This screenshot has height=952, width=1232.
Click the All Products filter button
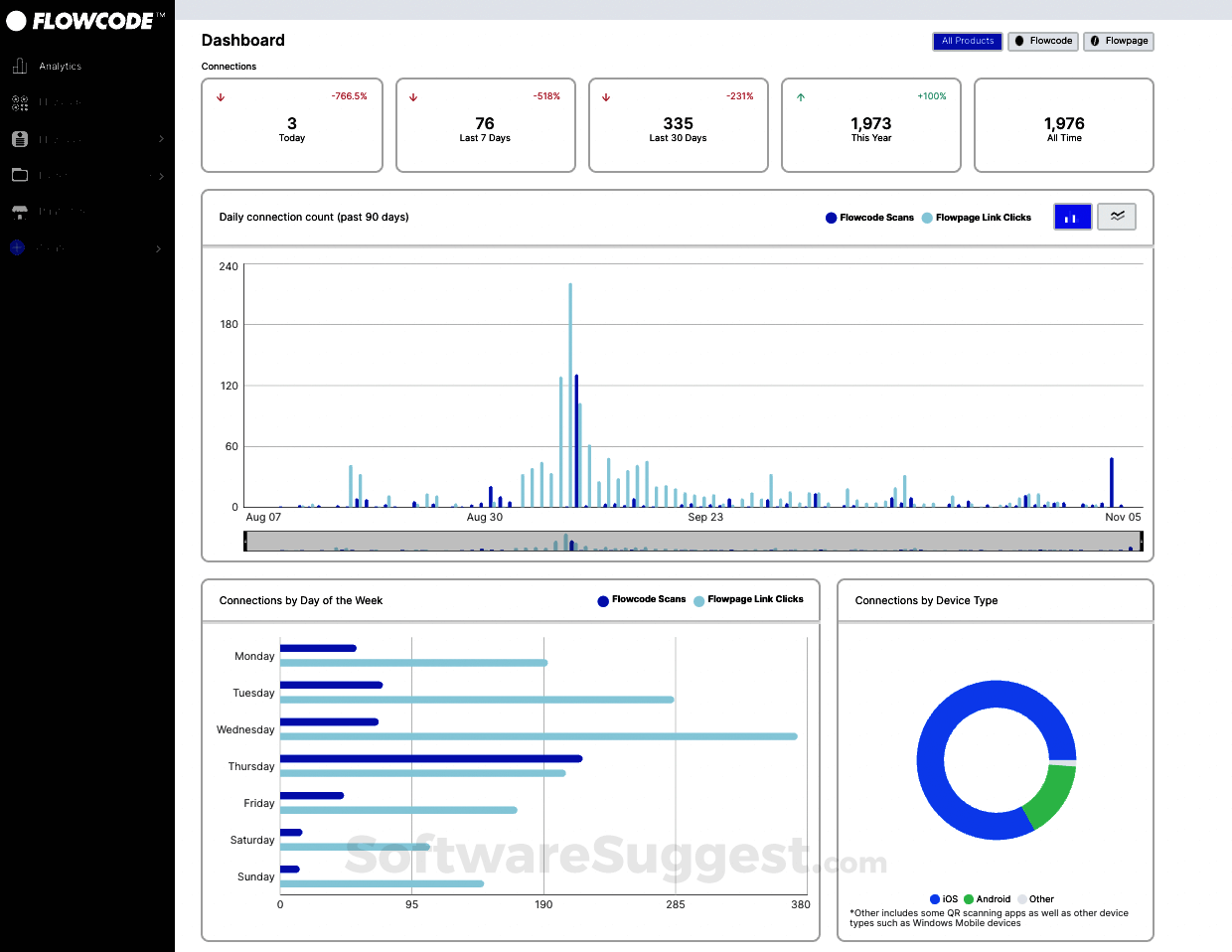(967, 41)
